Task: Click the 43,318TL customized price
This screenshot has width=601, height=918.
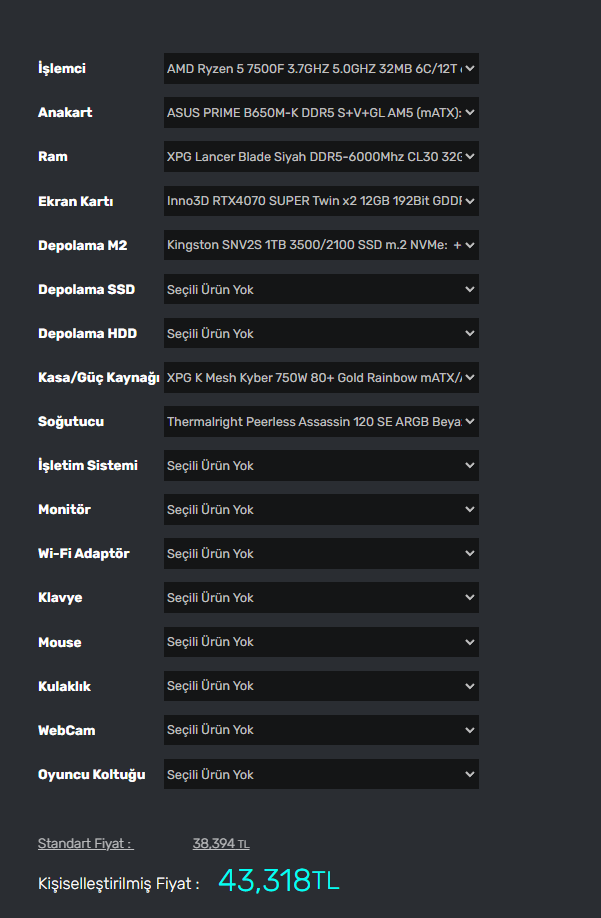Action: pos(279,881)
